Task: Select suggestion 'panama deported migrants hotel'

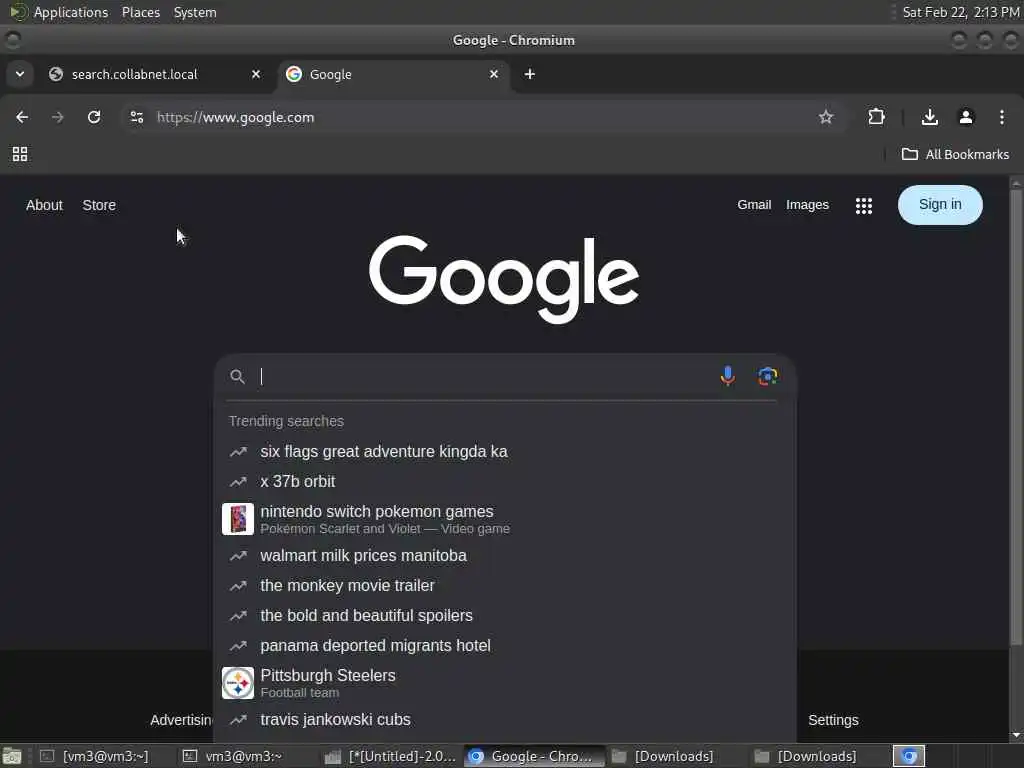Action: click(505, 646)
